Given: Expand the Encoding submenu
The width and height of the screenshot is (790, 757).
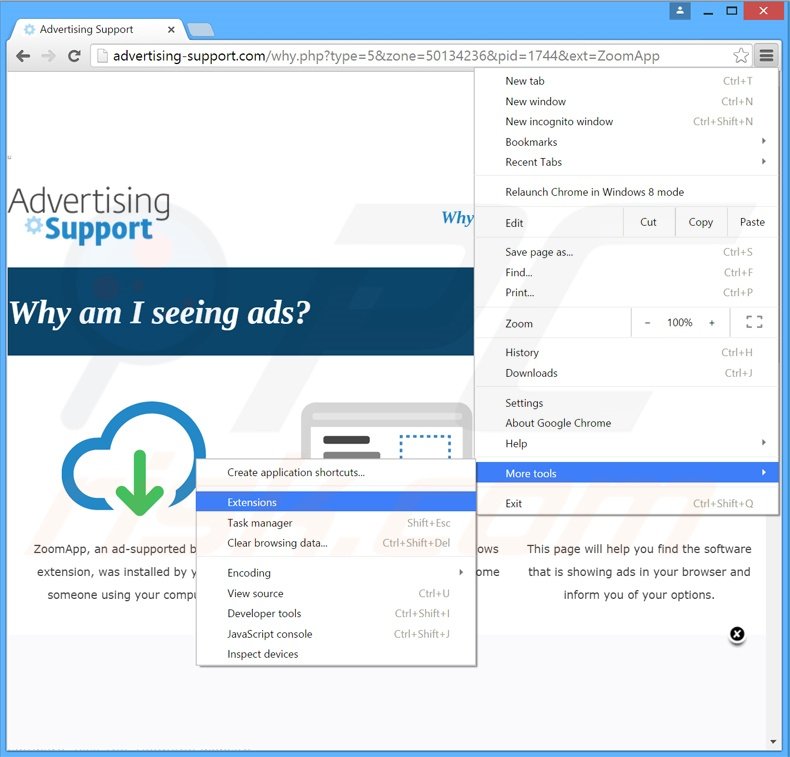Looking at the screenshot, I should (x=336, y=573).
